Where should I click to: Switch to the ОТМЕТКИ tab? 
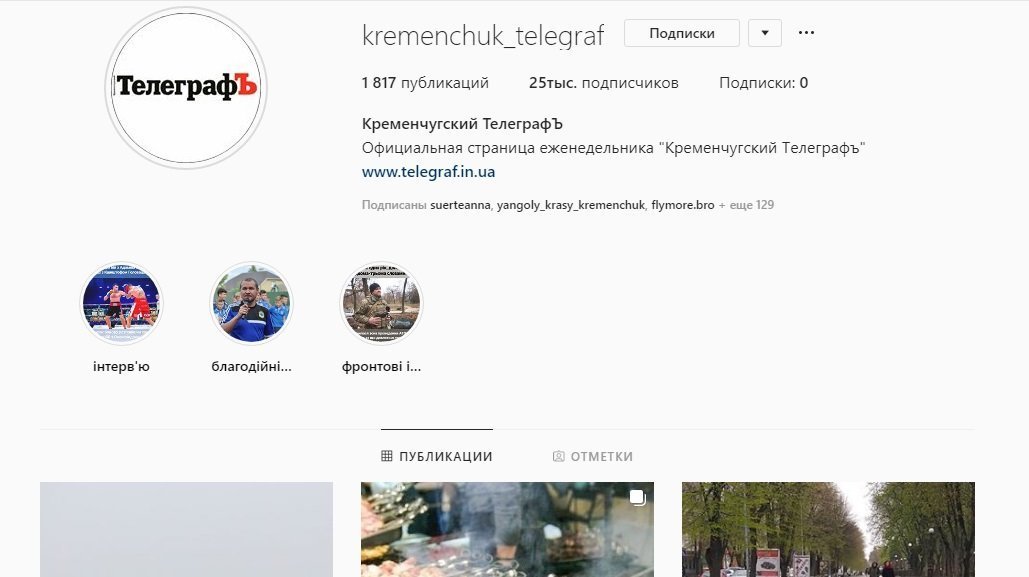(x=593, y=456)
